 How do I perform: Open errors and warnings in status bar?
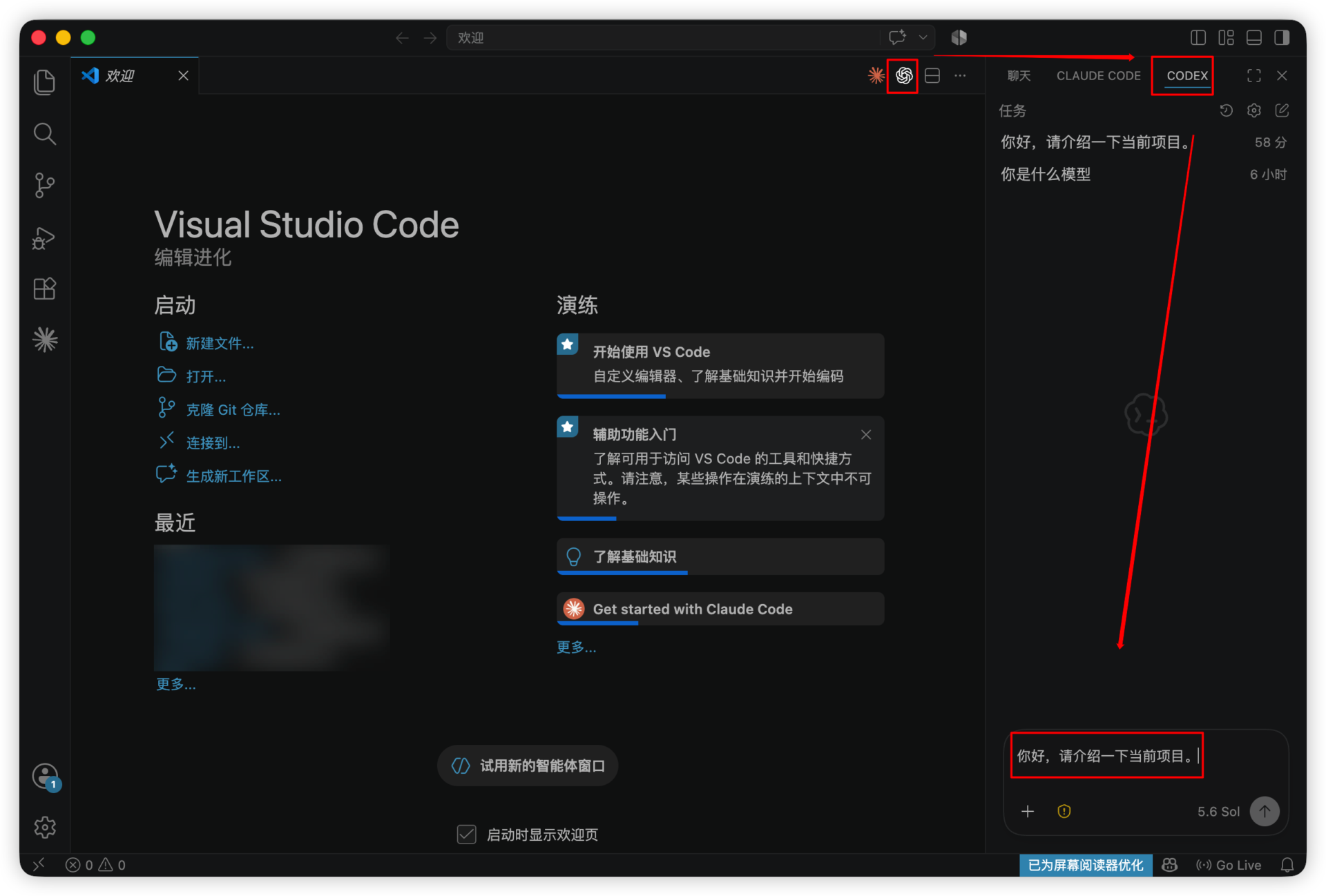pos(95,865)
